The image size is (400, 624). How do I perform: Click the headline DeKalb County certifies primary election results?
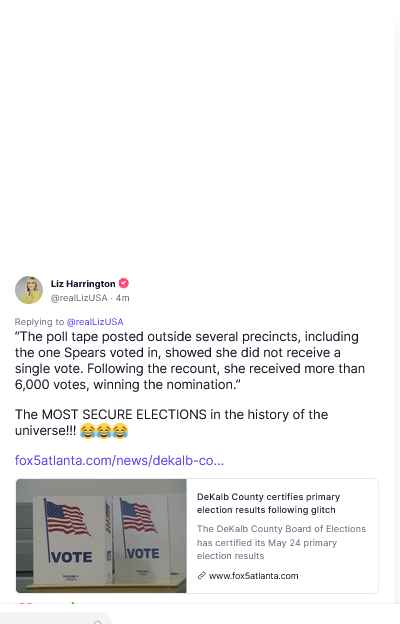(x=268, y=503)
